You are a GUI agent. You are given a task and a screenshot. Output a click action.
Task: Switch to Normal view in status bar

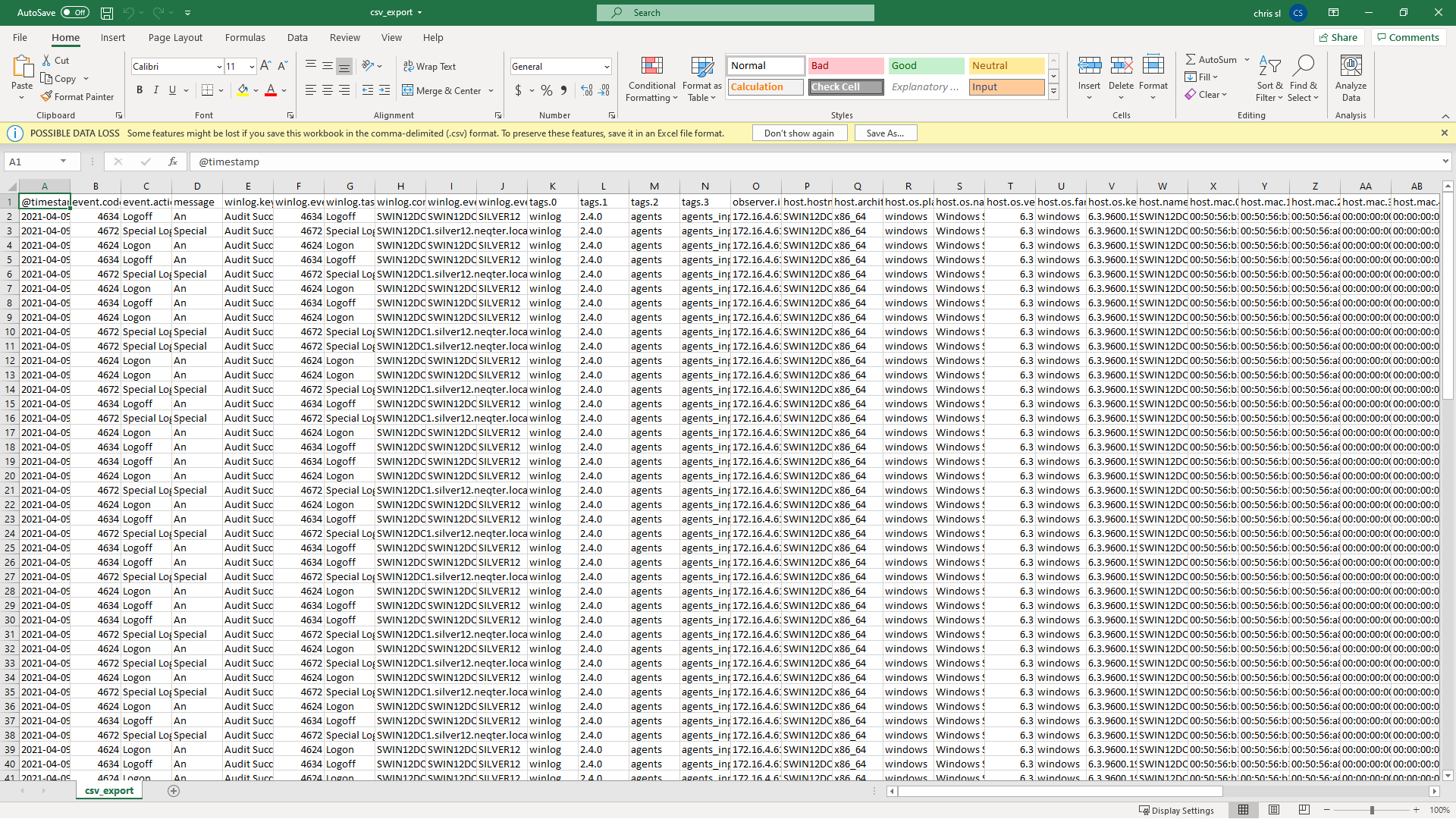point(1243,810)
